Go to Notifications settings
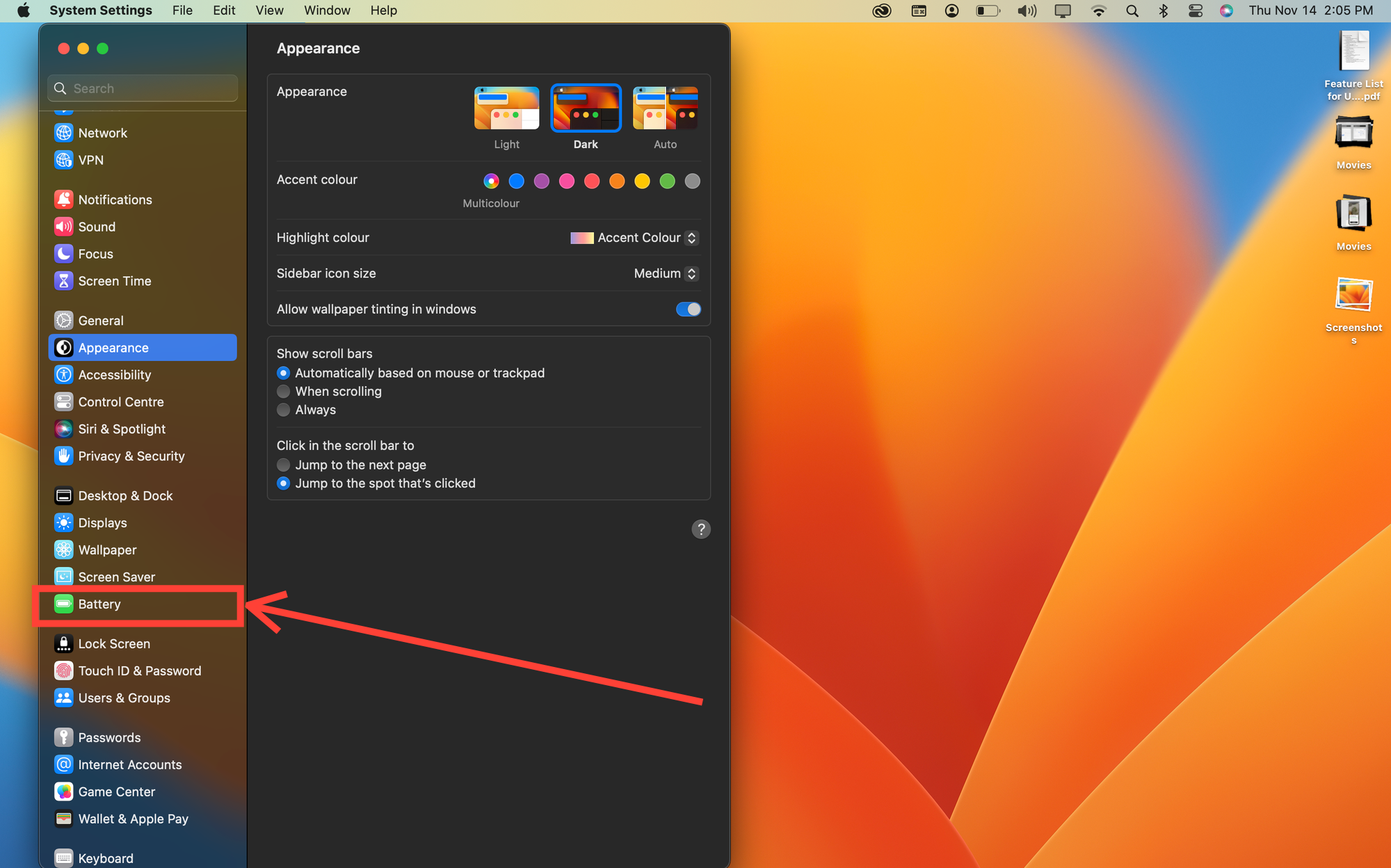The image size is (1391, 868). tap(115, 200)
